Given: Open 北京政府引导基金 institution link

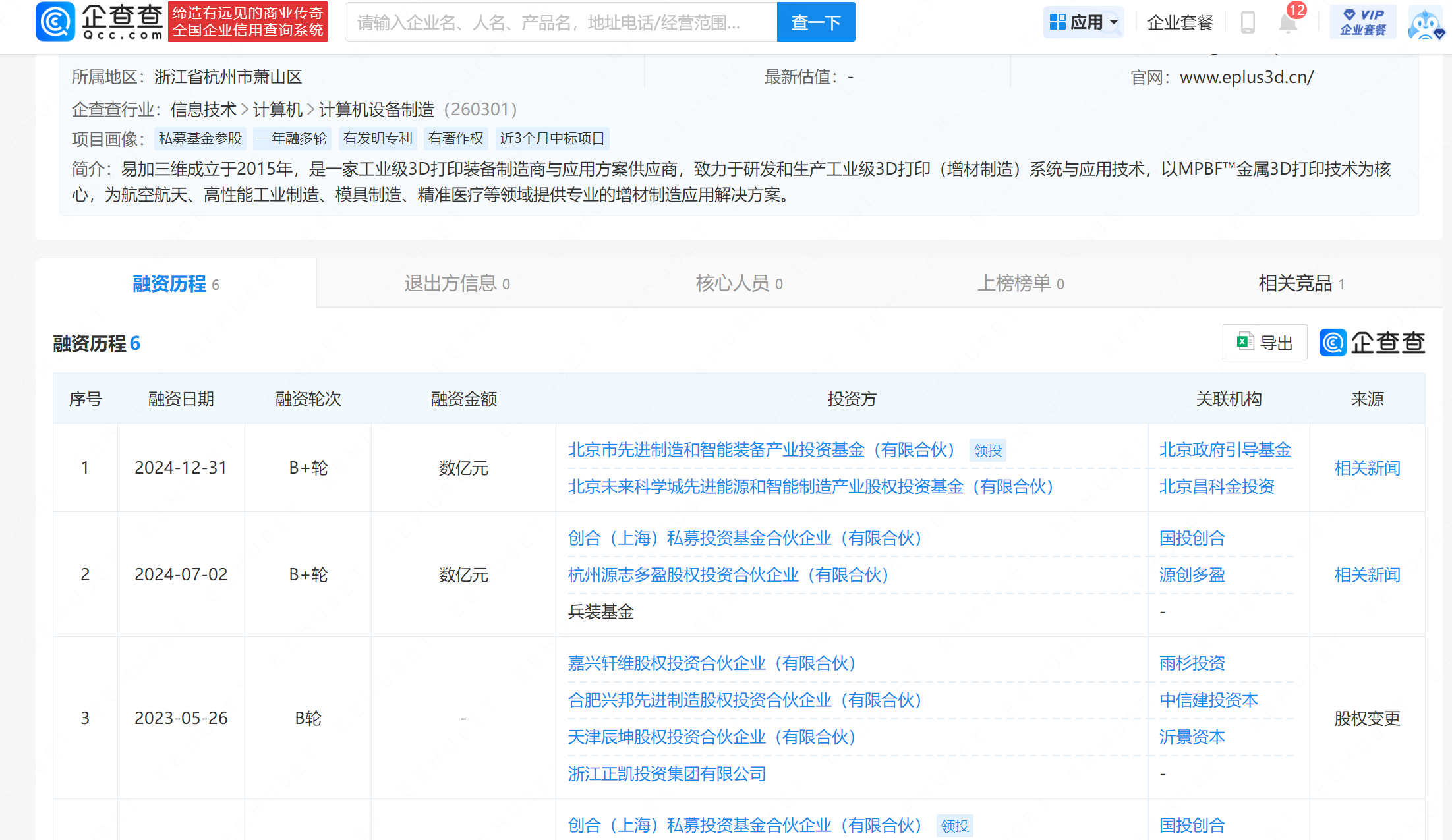Looking at the screenshot, I should pyautogui.click(x=1225, y=450).
